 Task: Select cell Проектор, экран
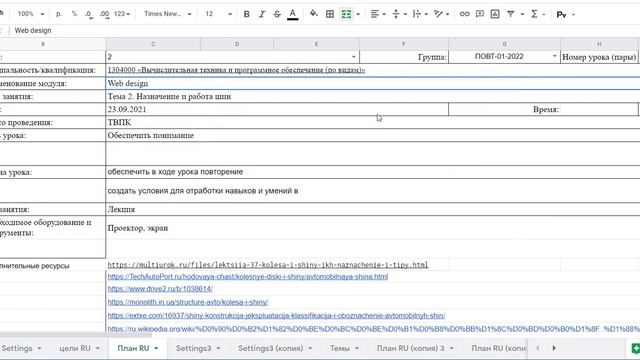point(373,228)
